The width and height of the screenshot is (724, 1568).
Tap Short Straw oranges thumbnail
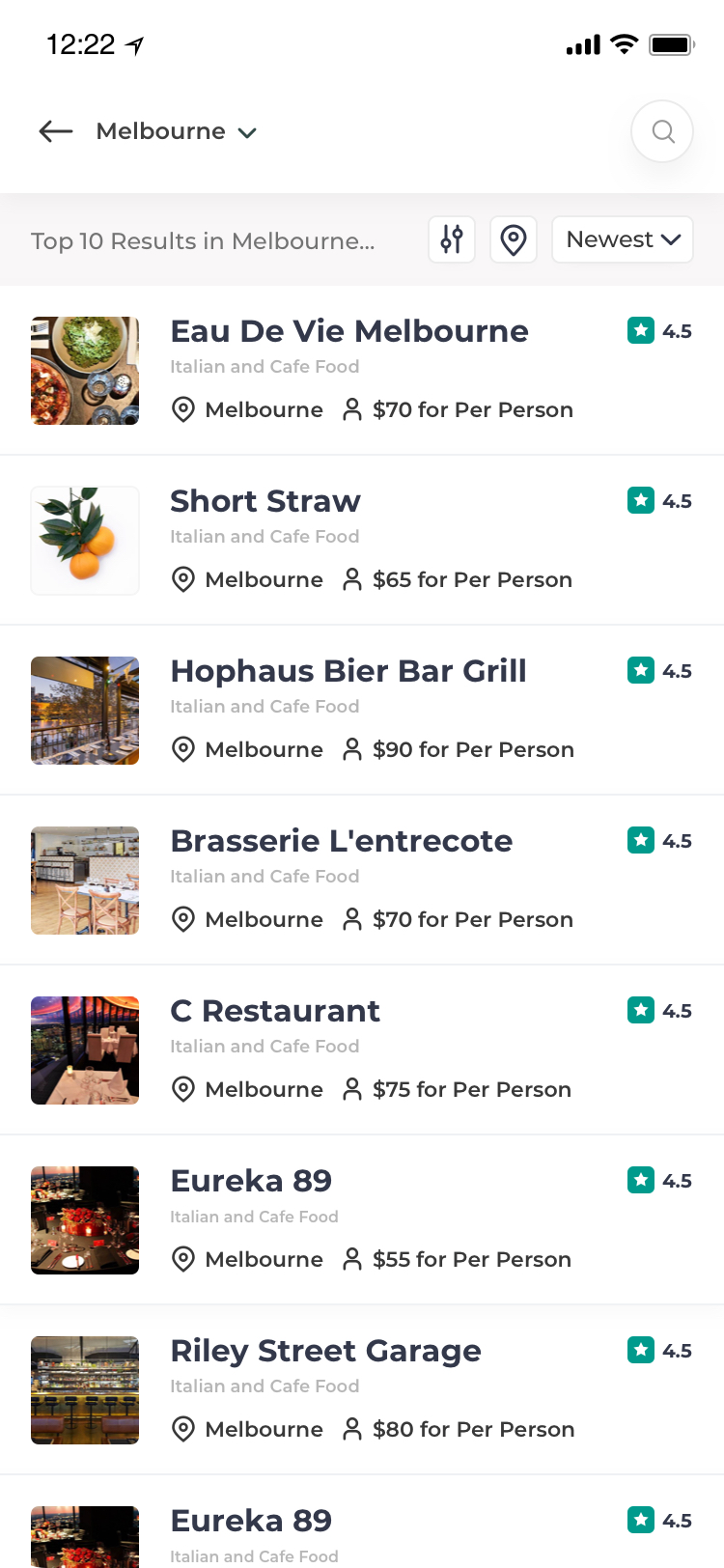[85, 541]
